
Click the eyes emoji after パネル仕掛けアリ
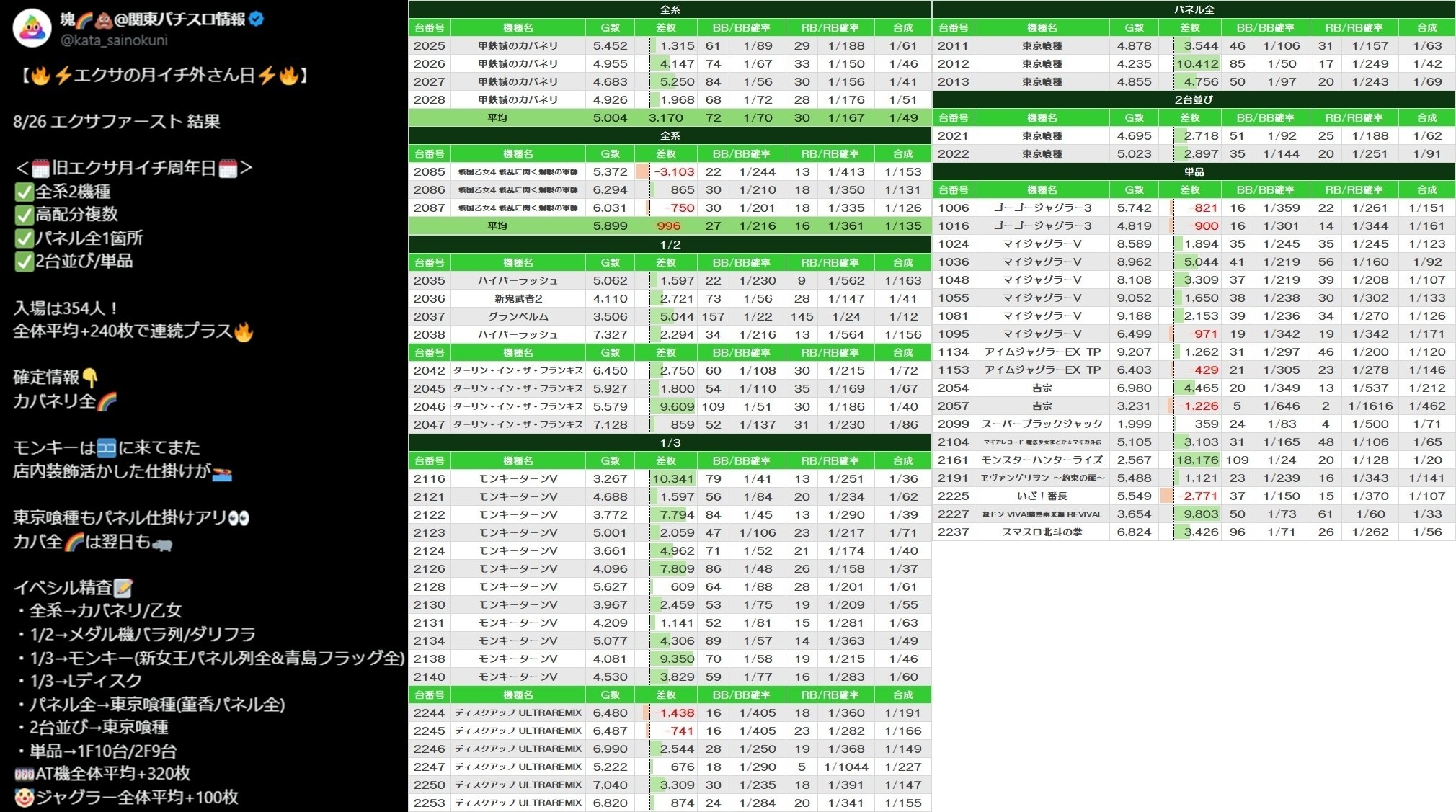pyautogui.click(x=239, y=518)
